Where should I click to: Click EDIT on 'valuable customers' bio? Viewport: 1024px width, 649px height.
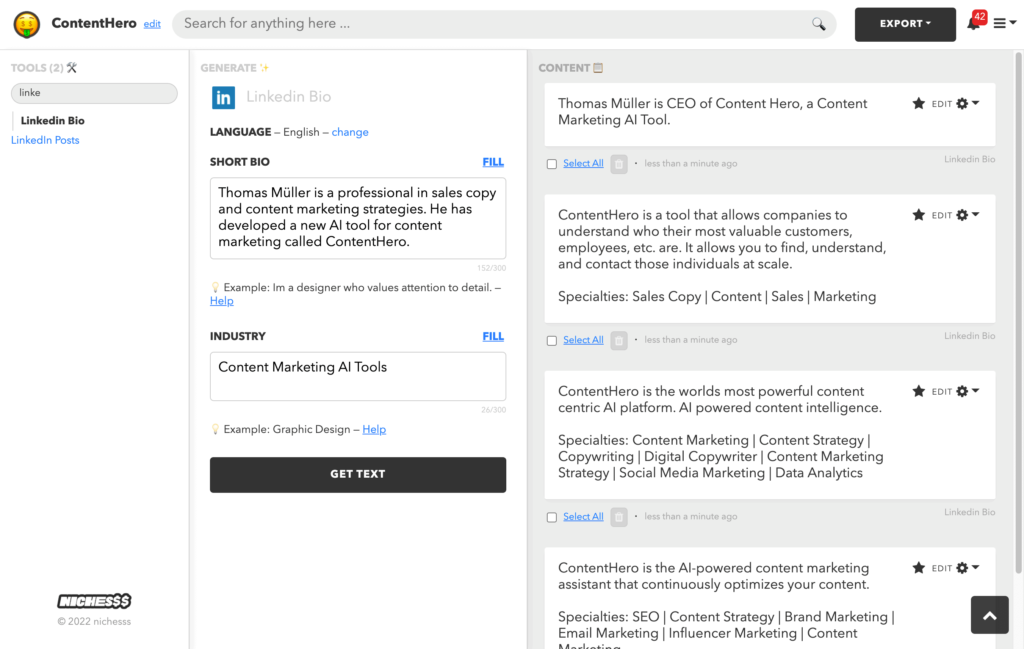(x=941, y=215)
